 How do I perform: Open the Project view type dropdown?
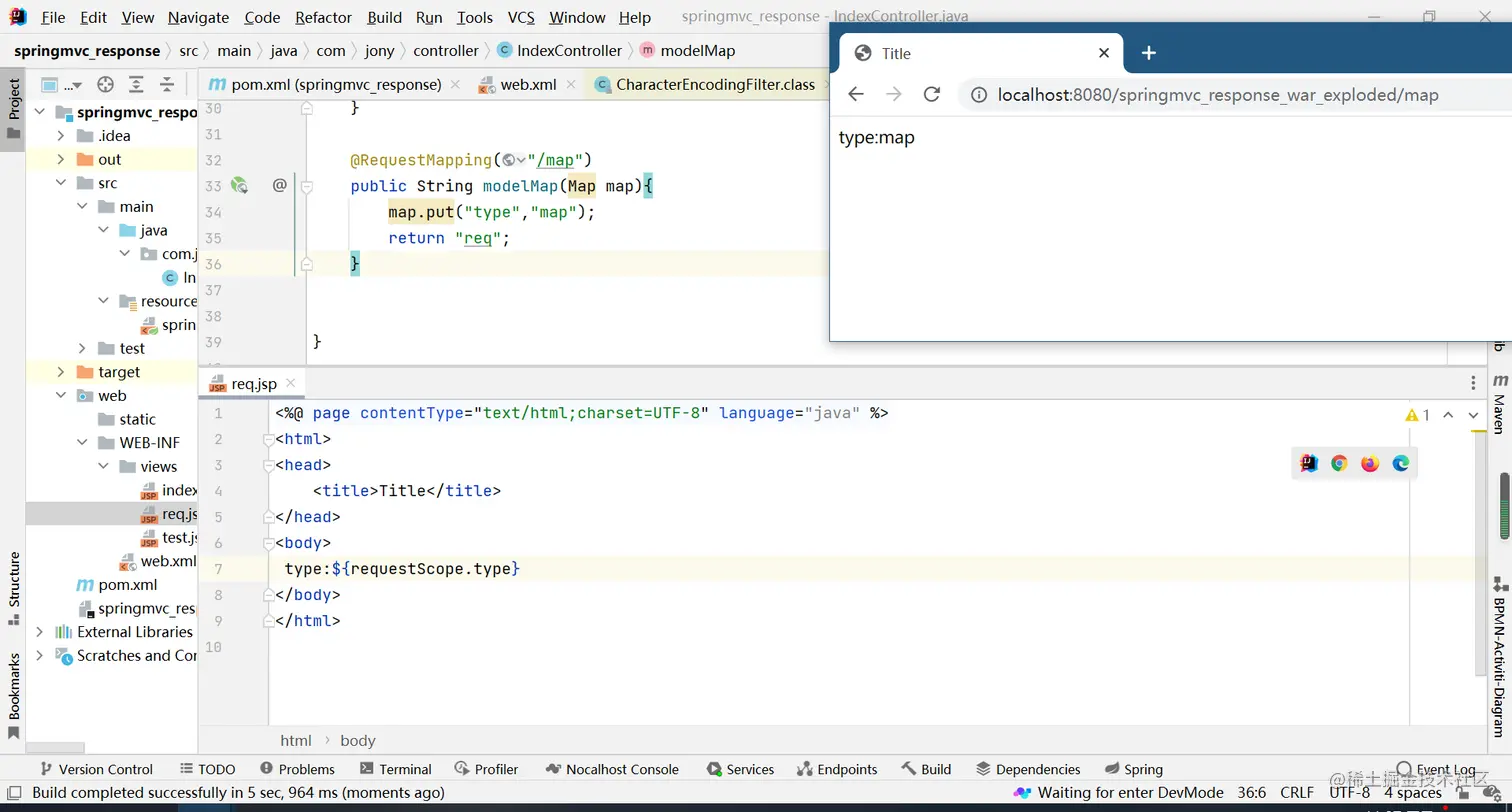point(58,85)
